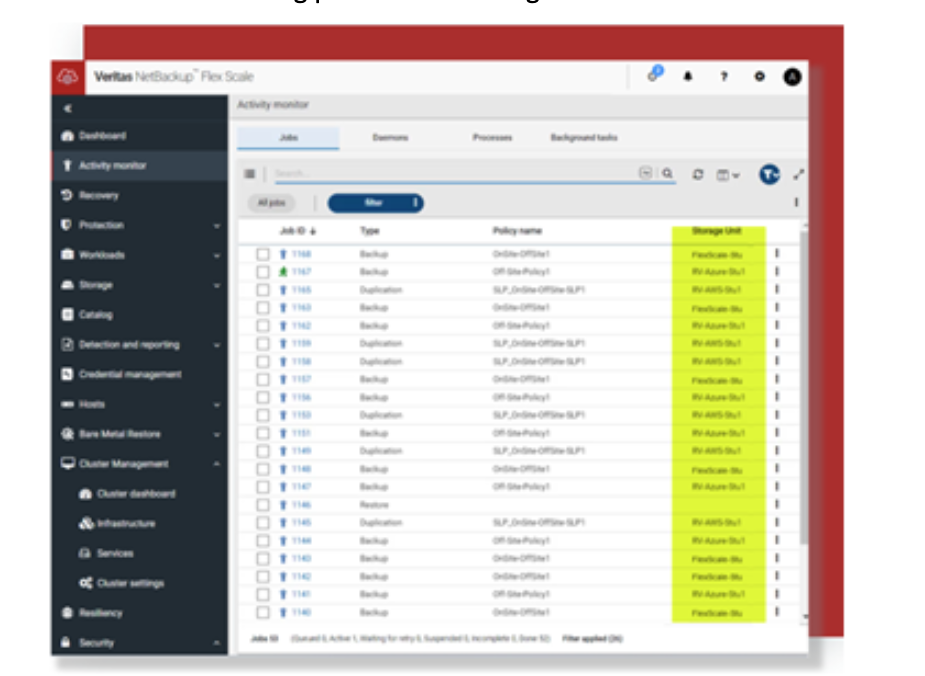Open row actions menu for job 1165
This screenshot has width=925, height=676.
(777, 290)
